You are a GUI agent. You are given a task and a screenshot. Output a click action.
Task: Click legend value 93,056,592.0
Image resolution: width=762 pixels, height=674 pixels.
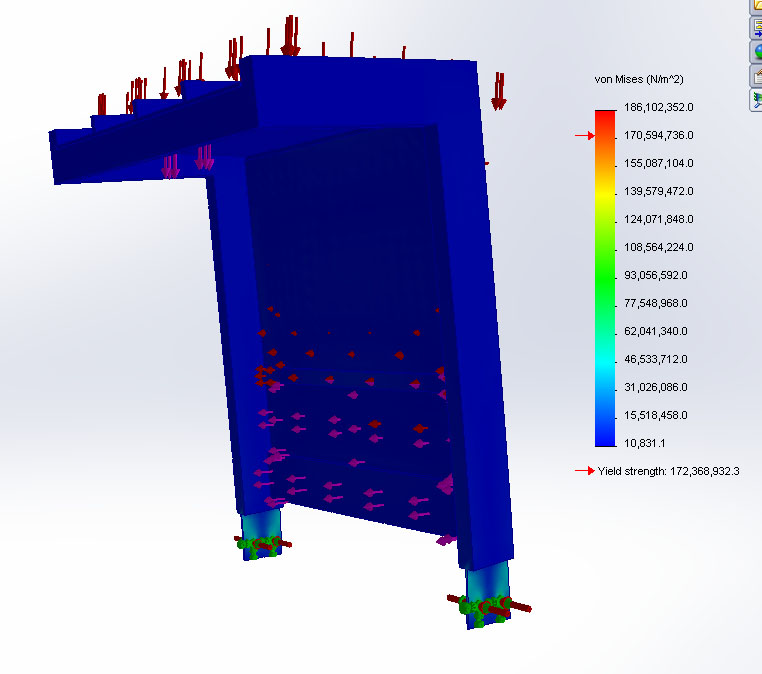pos(656,276)
